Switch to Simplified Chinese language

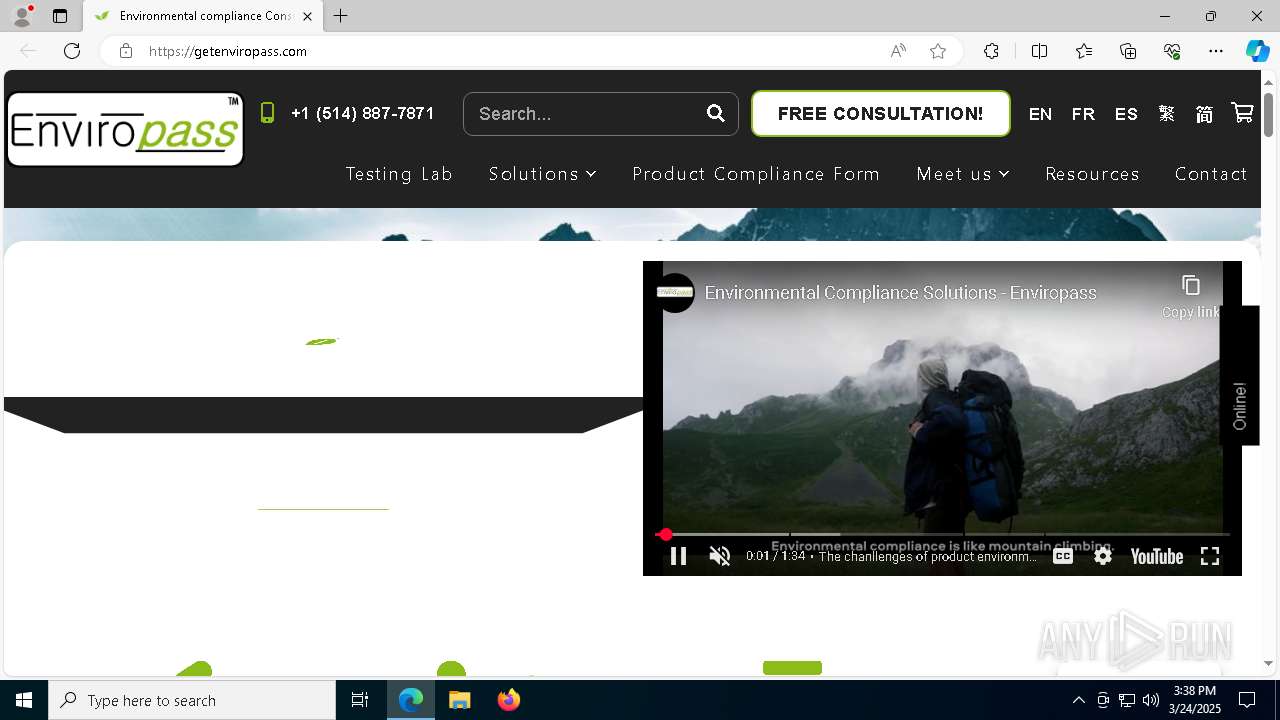tap(1204, 114)
